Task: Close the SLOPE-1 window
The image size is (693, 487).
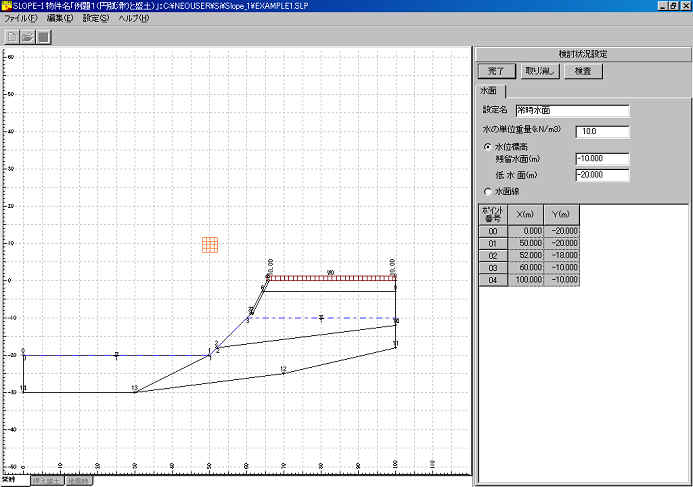Action: pyautogui.click(x=685, y=6)
